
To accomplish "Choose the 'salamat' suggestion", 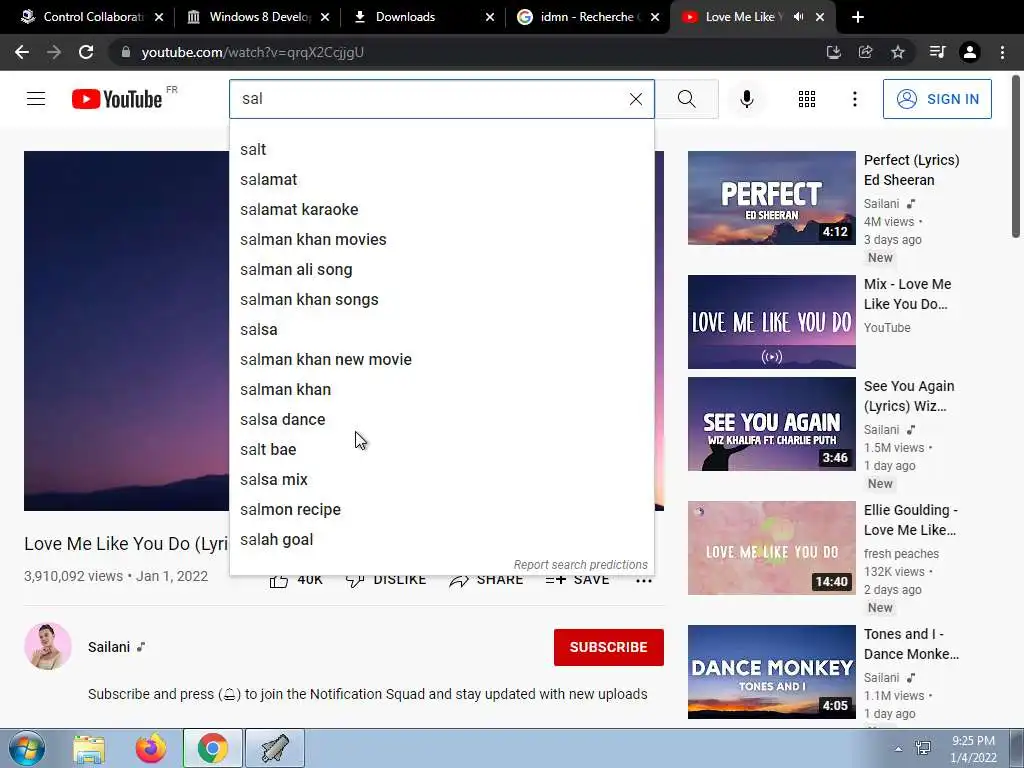I will (441, 180).
